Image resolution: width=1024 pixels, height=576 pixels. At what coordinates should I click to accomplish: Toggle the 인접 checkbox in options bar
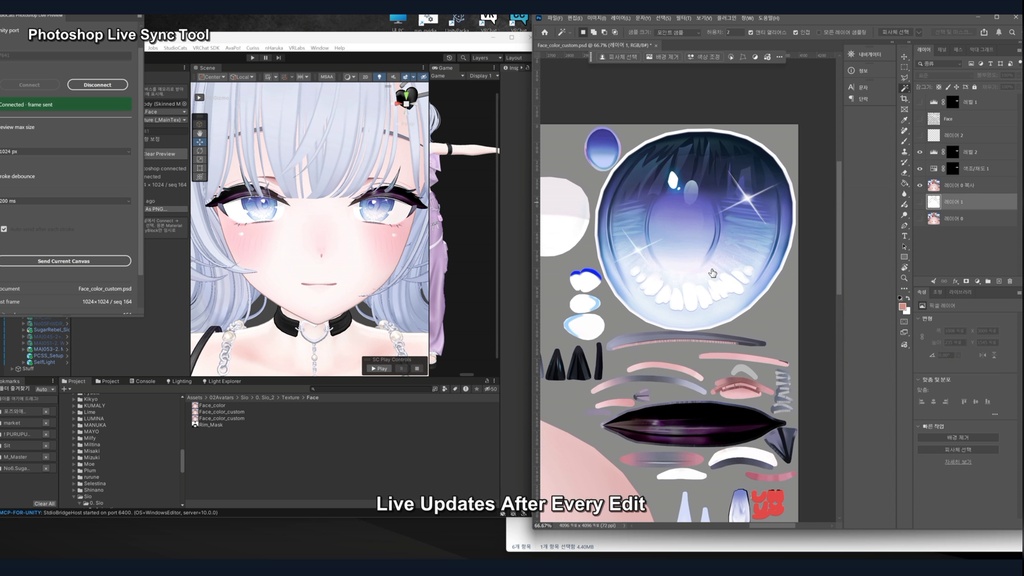pos(795,32)
